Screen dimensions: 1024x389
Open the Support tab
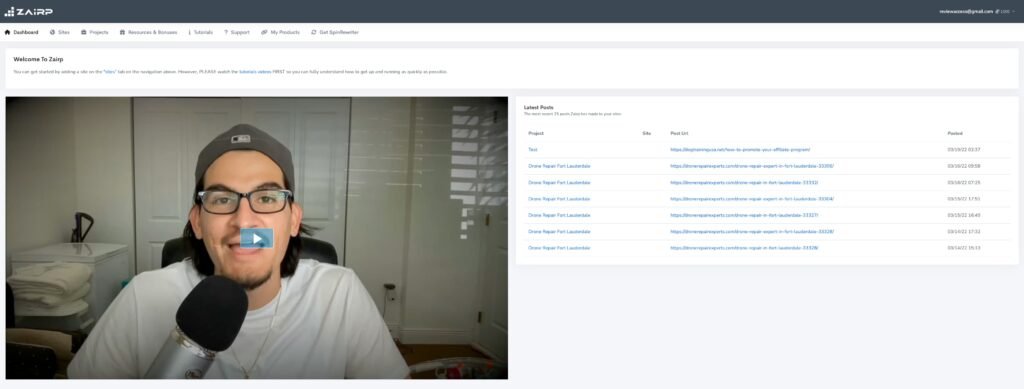point(236,32)
